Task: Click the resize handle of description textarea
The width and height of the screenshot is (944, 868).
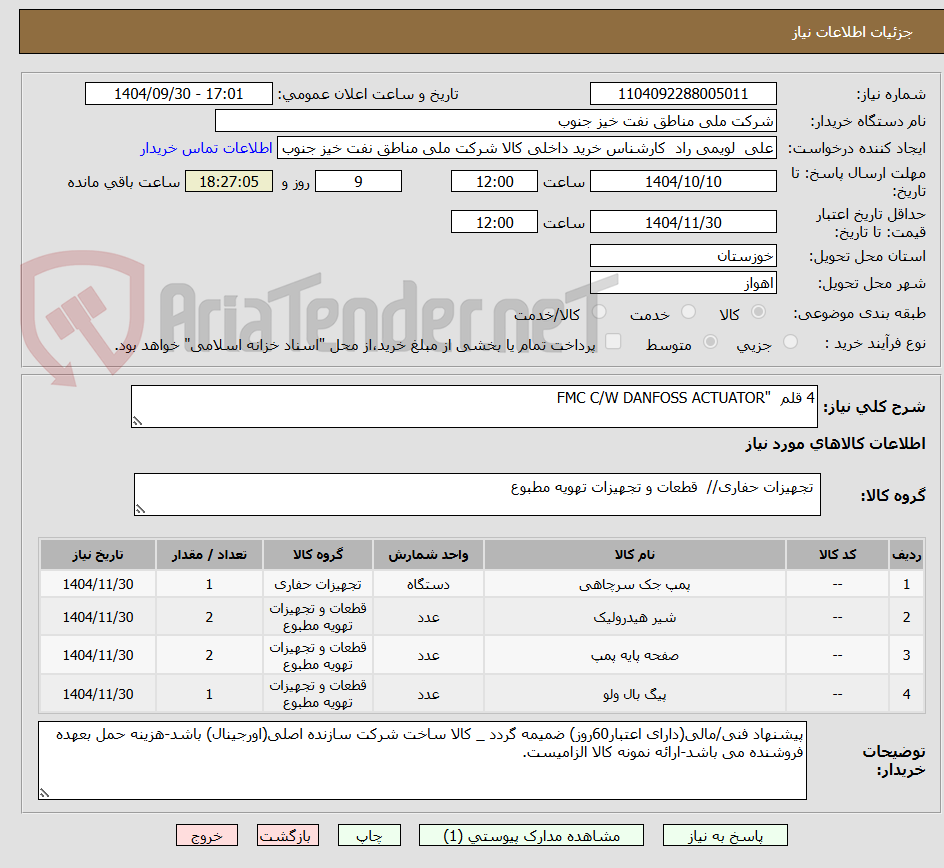Action: point(137,421)
